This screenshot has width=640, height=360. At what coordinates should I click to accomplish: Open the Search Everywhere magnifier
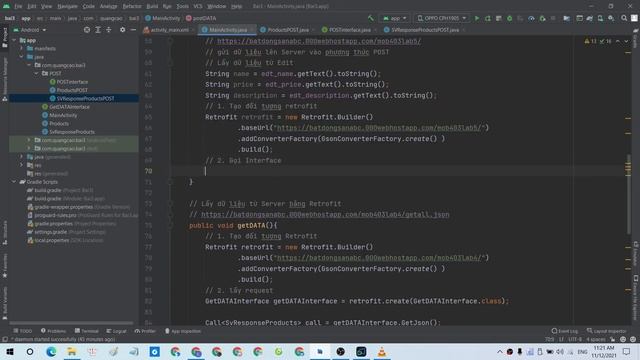(624, 18)
